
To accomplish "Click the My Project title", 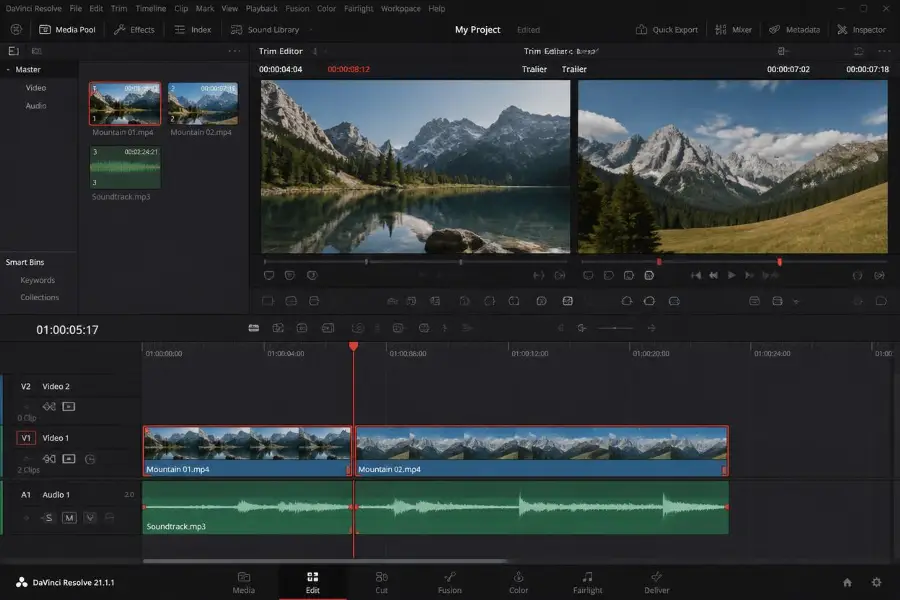I will [x=478, y=29].
